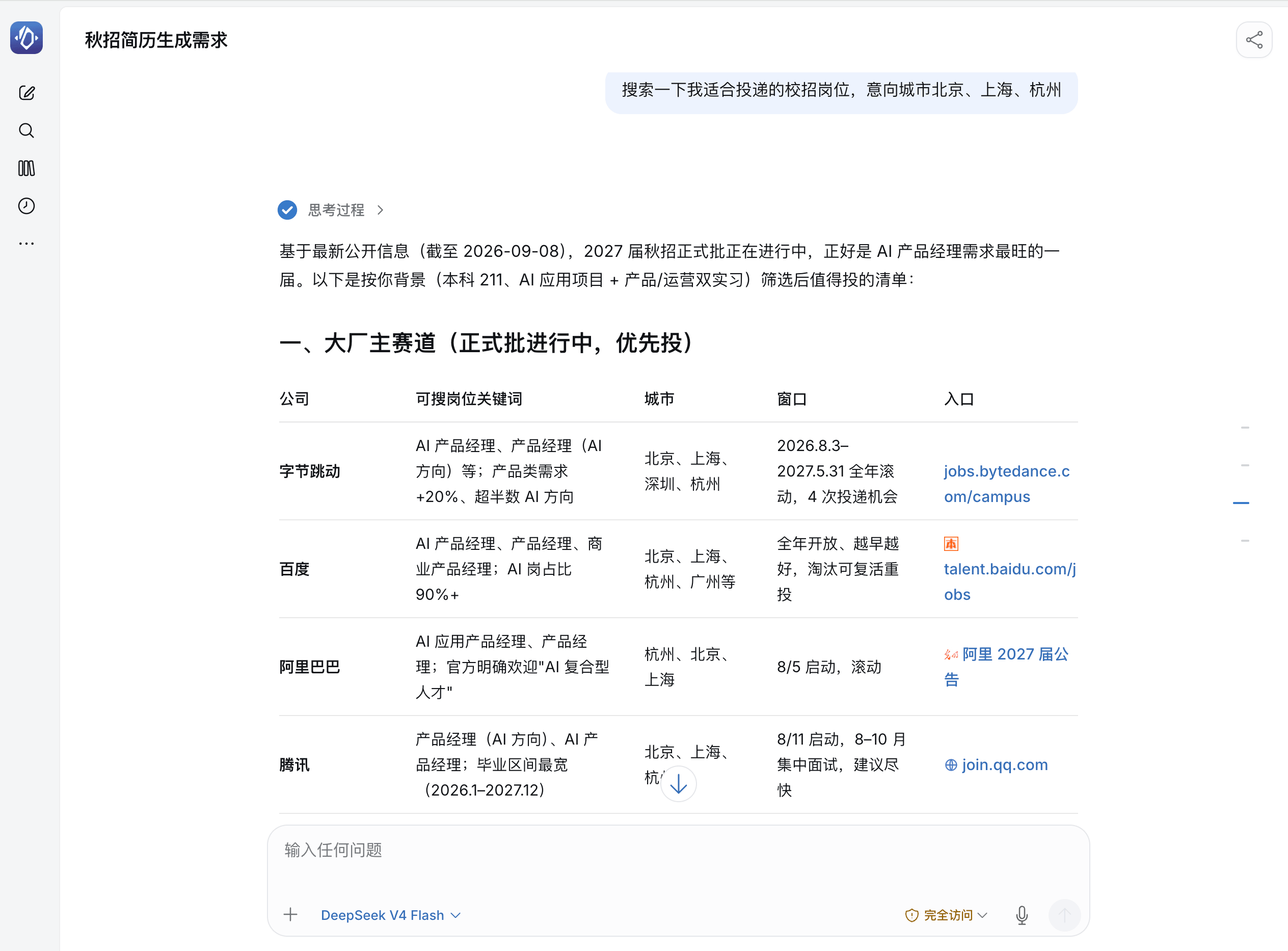Viewport: 1288px width, 951px height.
Task: Click the scroll-to-bottom arrow button
Action: click(679, 784)
